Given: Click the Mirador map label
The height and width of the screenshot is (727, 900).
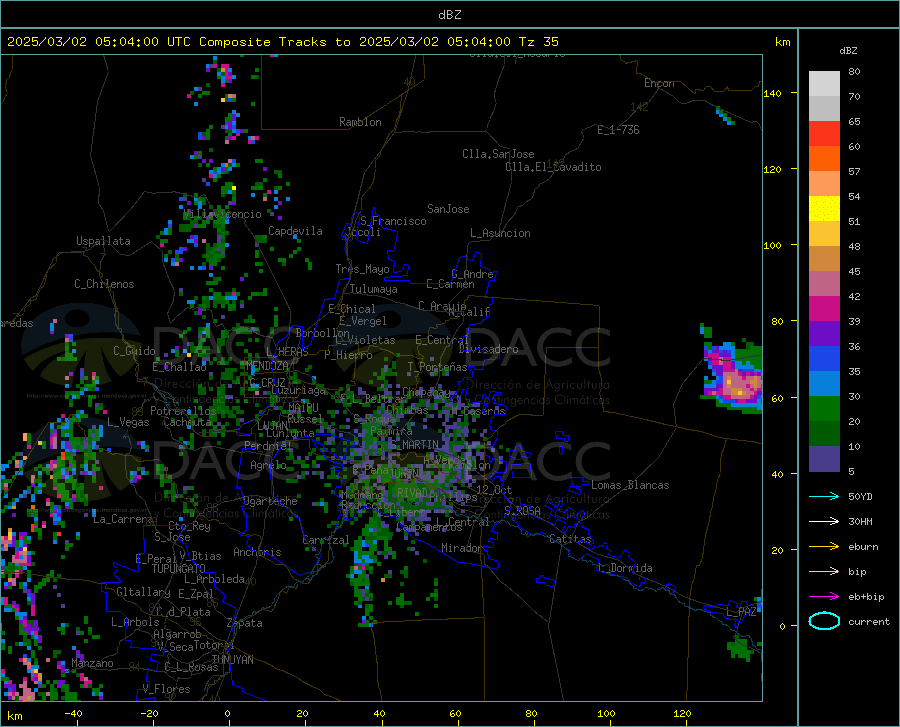Looking at the screenshot, I should pyautogui.click(x=462, y=548).
